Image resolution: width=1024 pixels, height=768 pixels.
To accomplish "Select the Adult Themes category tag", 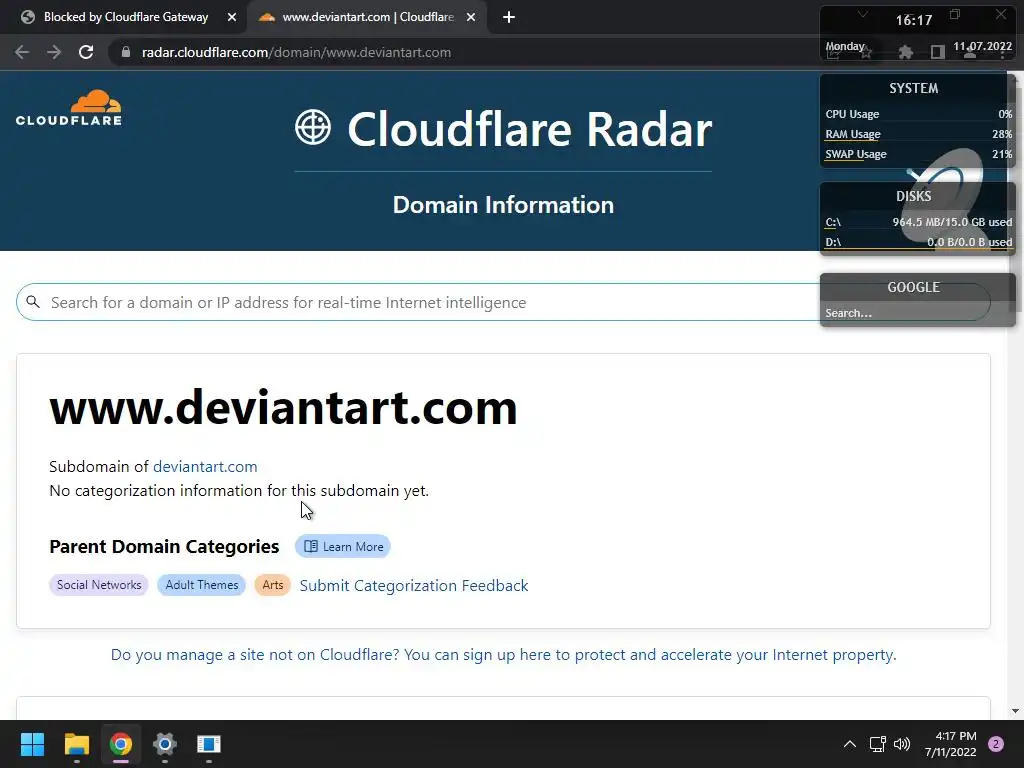I will click(202, 585).
